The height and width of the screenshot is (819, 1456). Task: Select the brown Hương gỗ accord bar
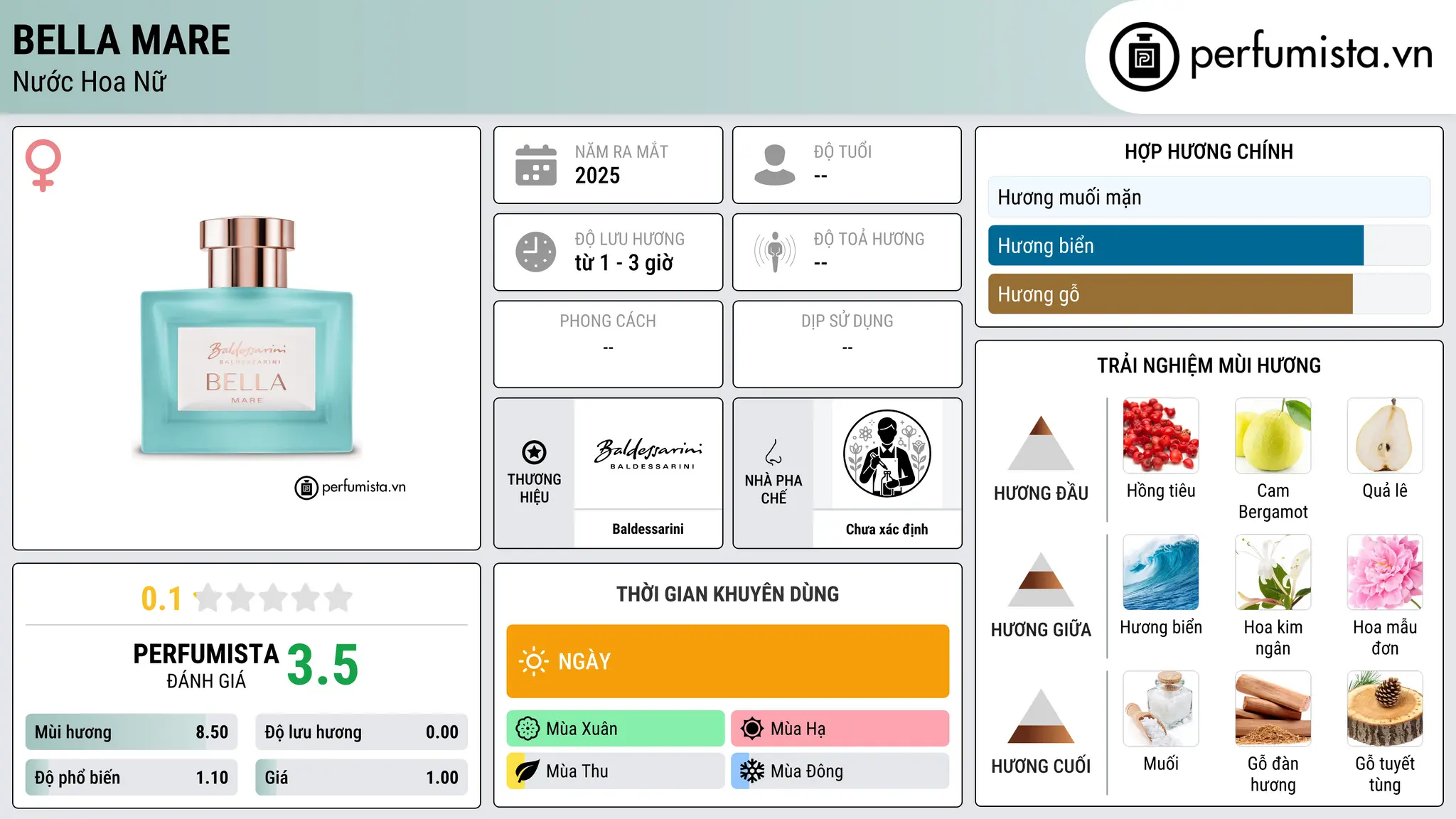point(1209,294)
